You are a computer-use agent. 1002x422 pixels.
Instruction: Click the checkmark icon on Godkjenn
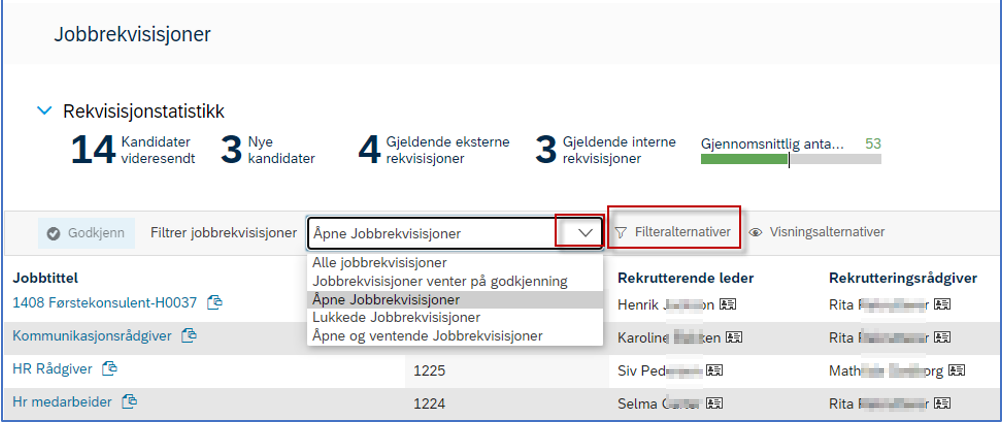[x=54, y=233]
